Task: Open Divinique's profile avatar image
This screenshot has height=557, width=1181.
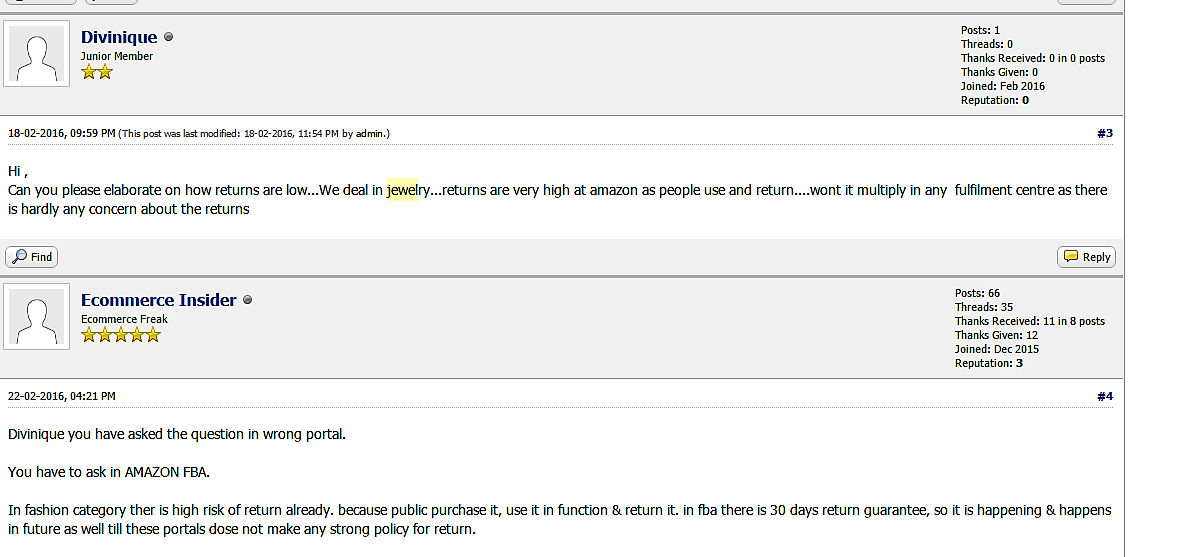Action: pyautogui.click(x=36, y=53)
